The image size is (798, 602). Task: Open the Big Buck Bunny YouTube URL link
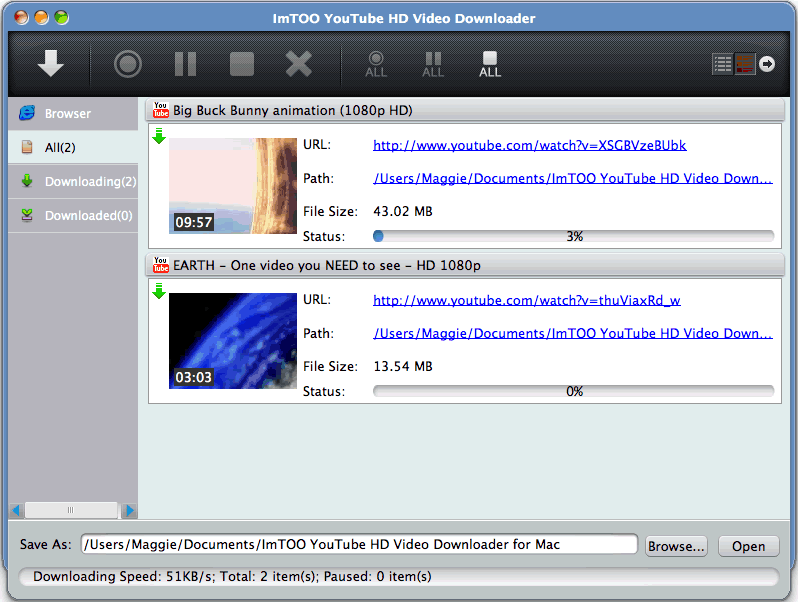[x=529, y=146]
